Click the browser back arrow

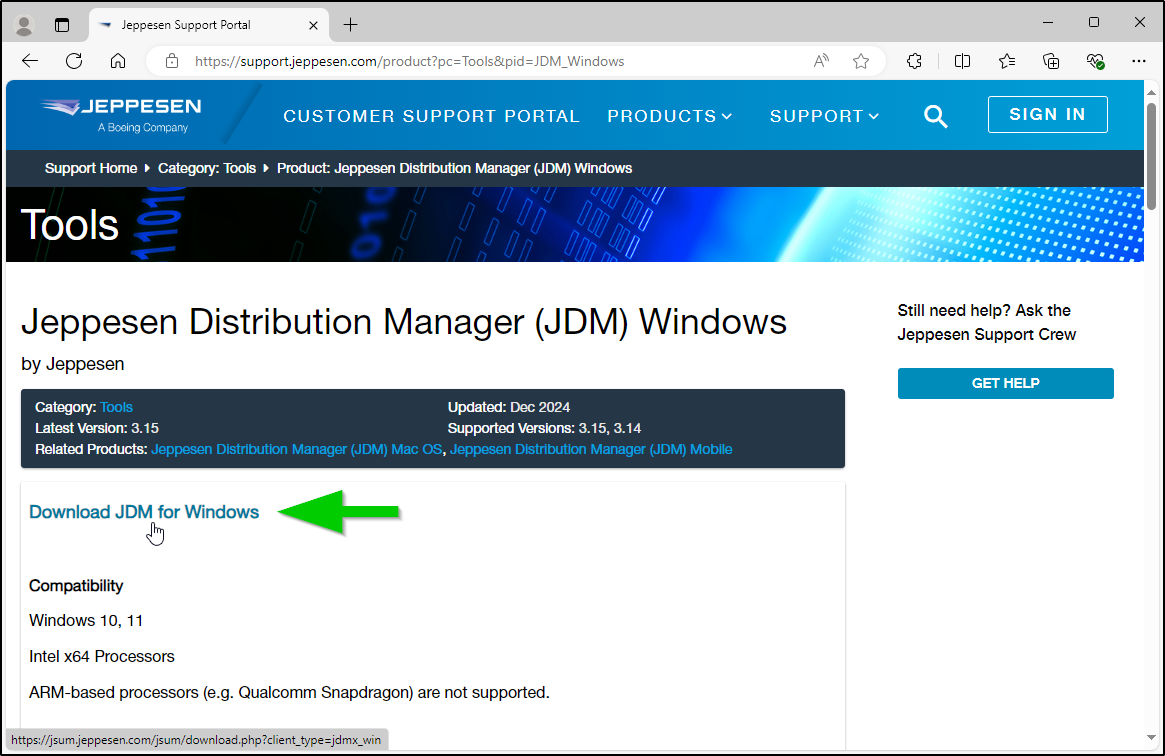pos(30,61)
